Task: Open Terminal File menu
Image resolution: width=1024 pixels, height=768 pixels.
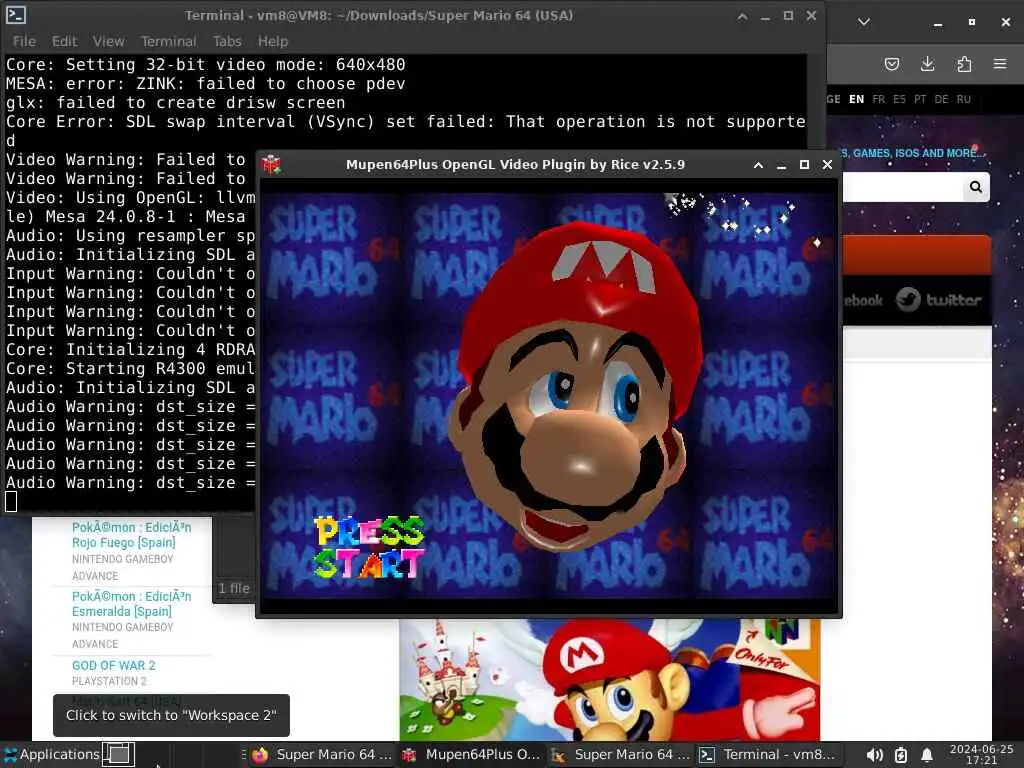Action: pos(24,41)
